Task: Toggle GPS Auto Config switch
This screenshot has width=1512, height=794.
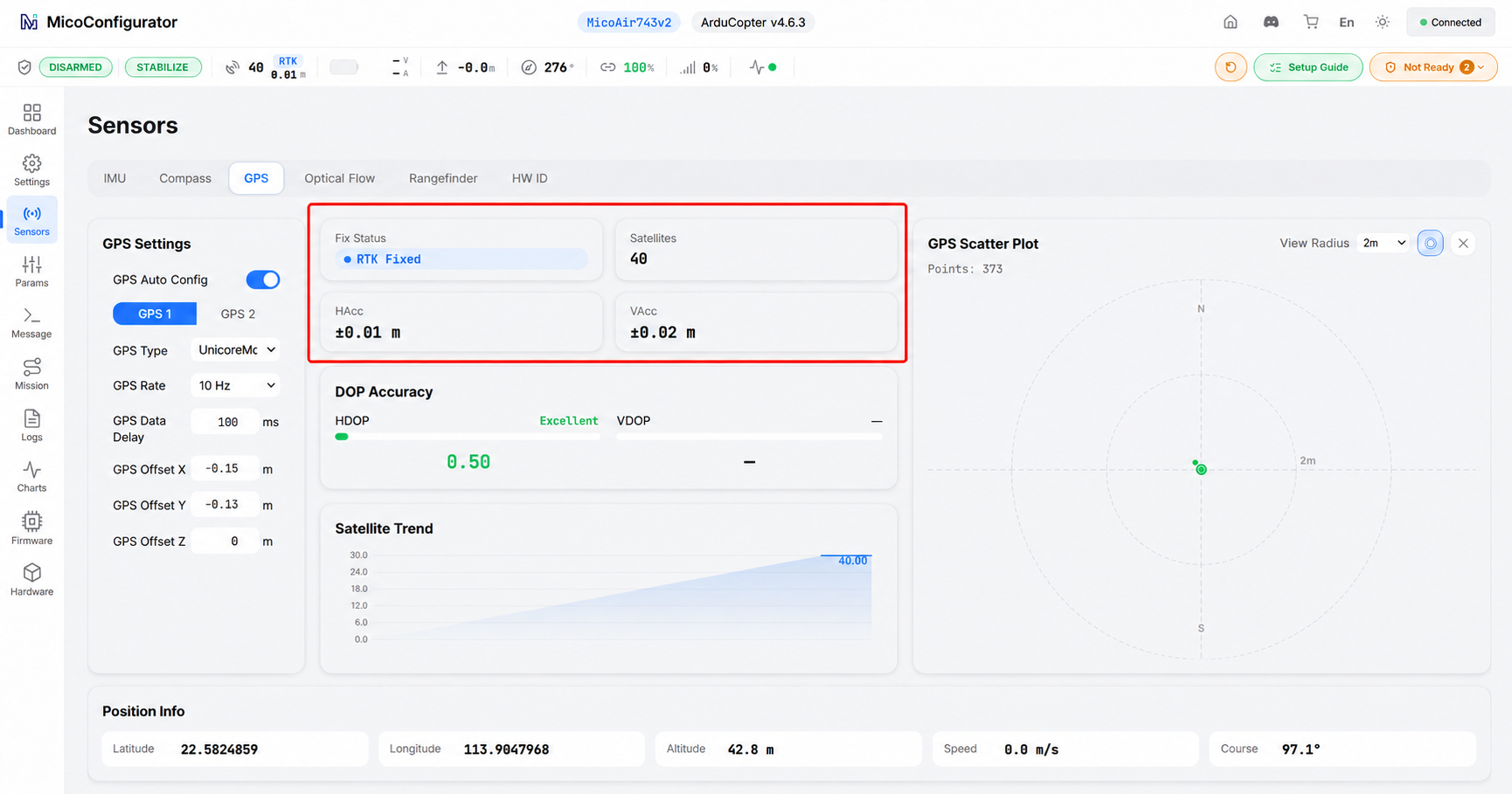Action: [263, 280]
